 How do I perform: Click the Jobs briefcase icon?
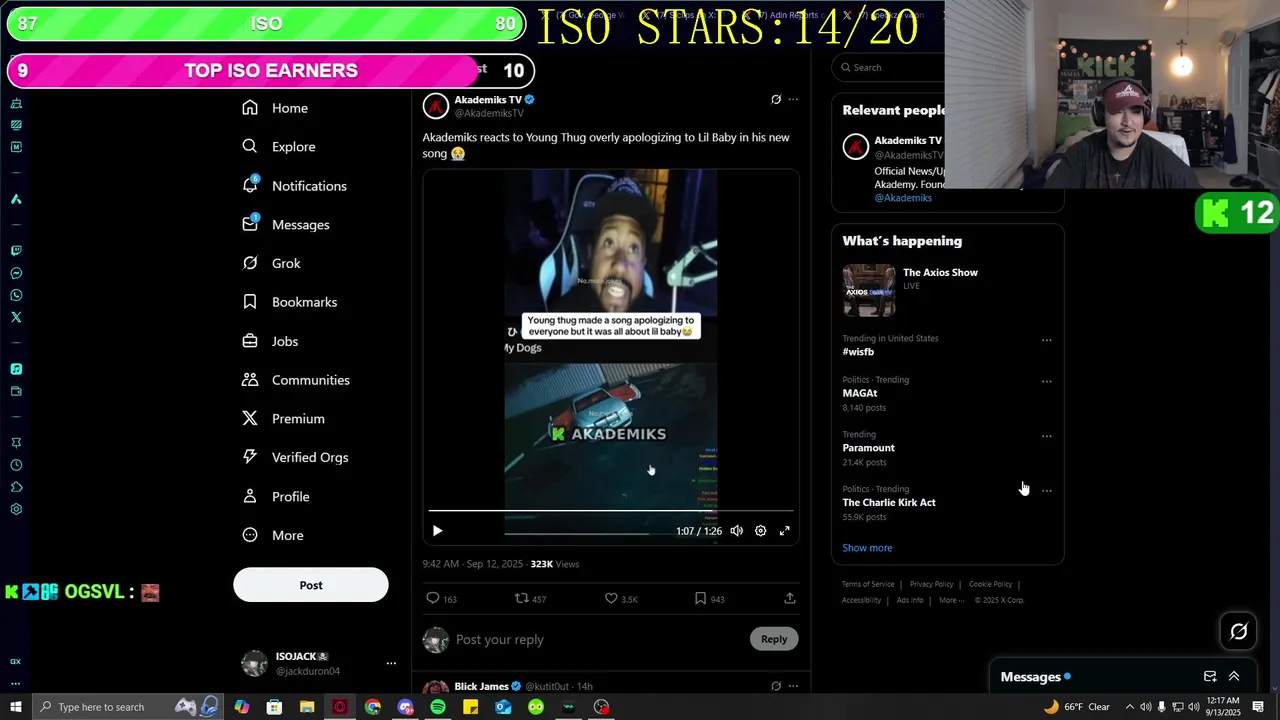pos(250,341)
